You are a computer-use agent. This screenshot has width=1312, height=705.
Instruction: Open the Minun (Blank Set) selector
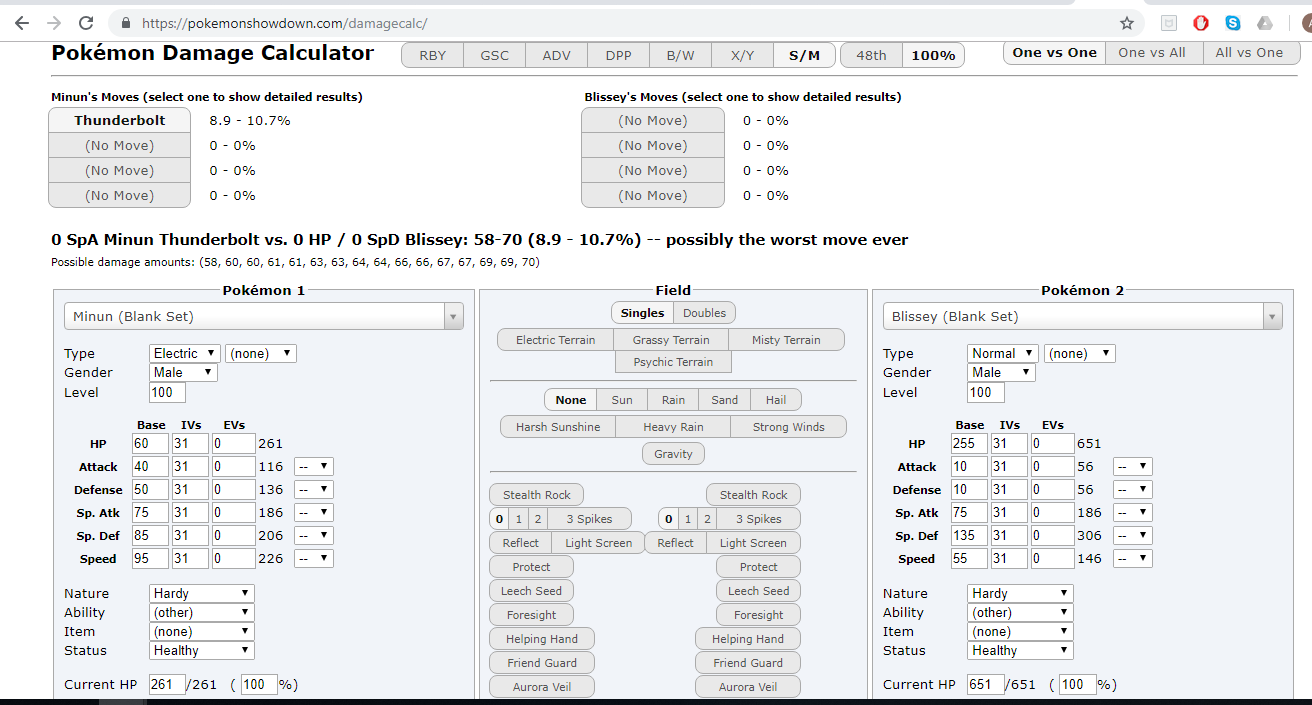click(264, 316)
